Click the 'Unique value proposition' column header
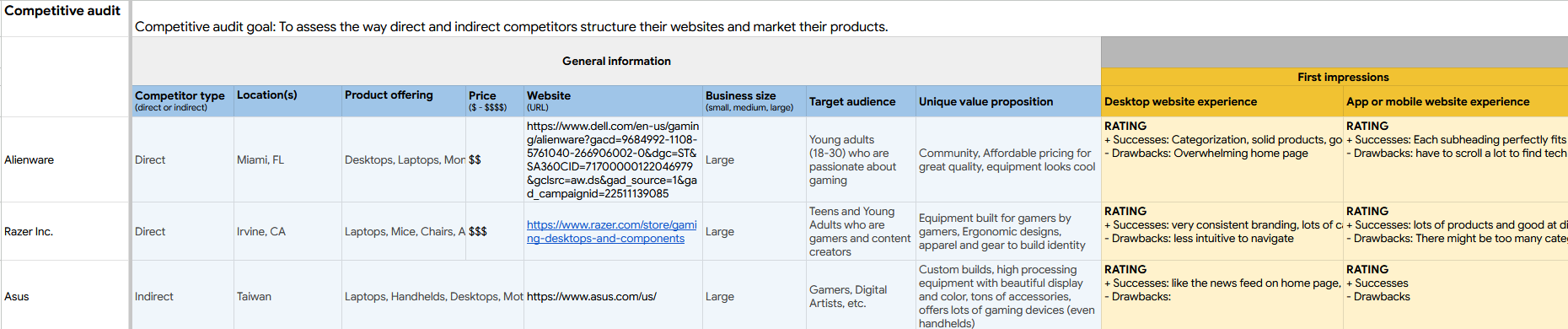Image resolution: width=1568 pixels, height=329 pixels. (1008, 100)
